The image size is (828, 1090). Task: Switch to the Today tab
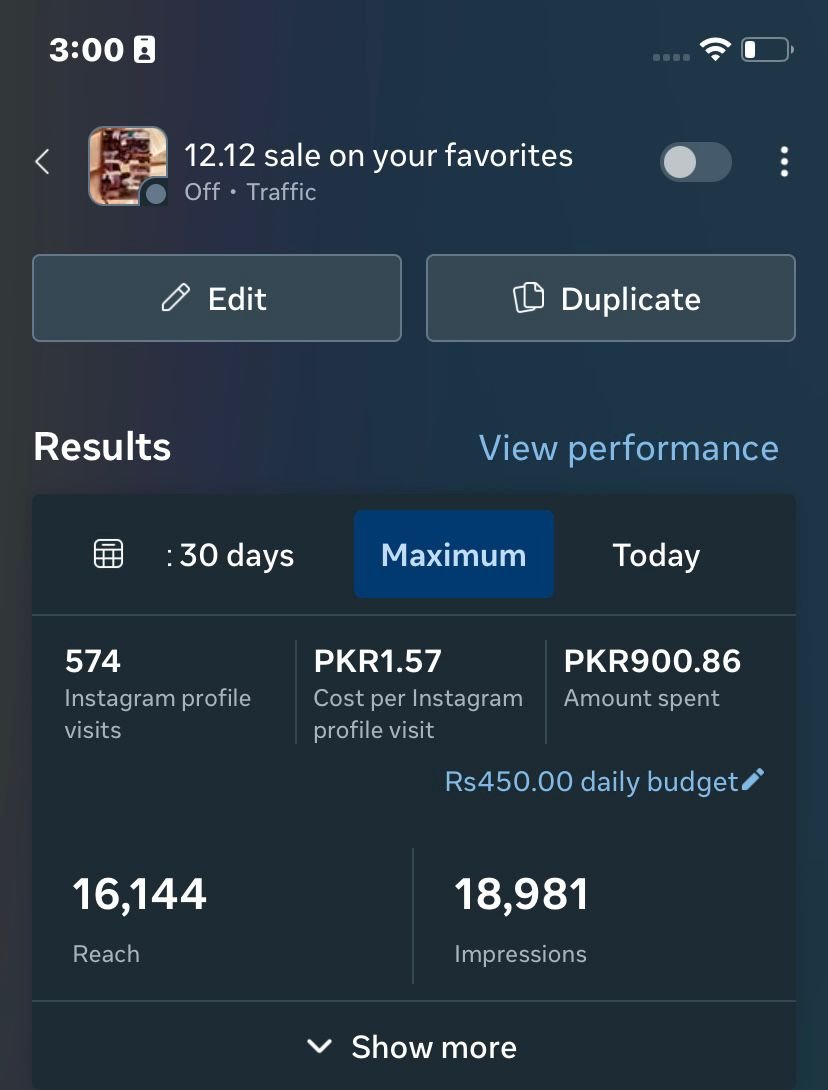656,555
